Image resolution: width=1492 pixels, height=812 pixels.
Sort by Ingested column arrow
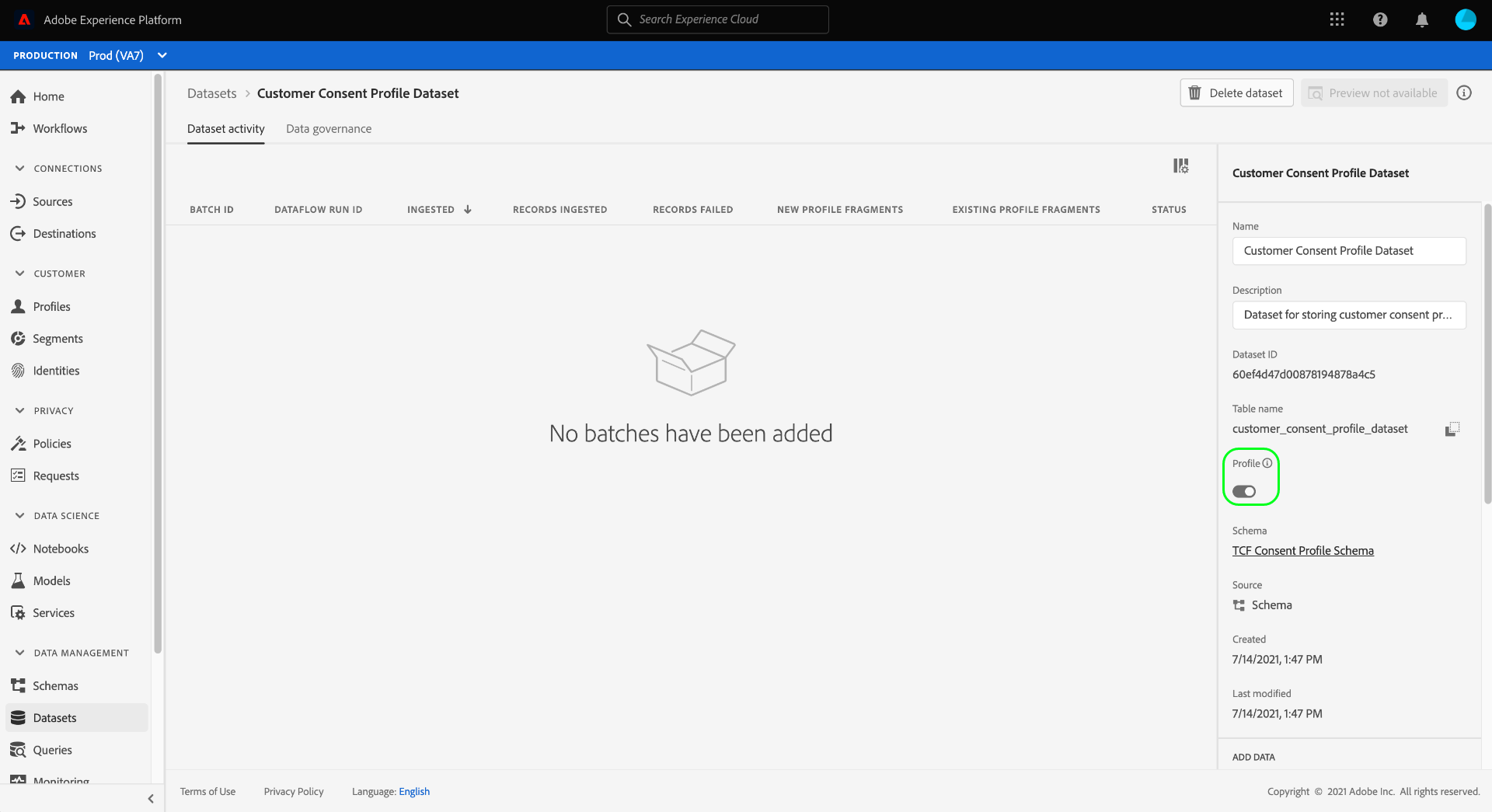pyautogui.click(x=468, y=209)
